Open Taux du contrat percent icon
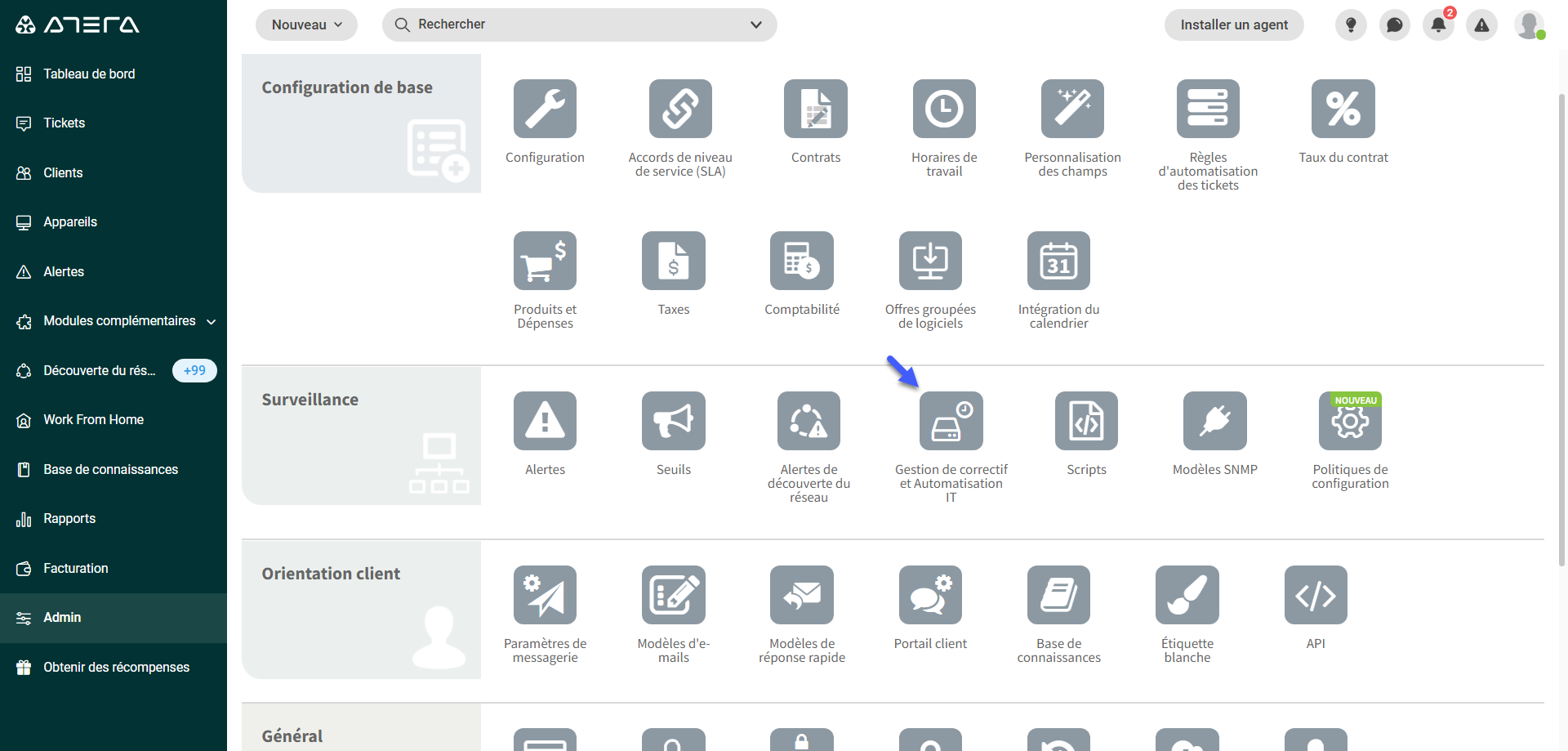 click(1343, 109)
